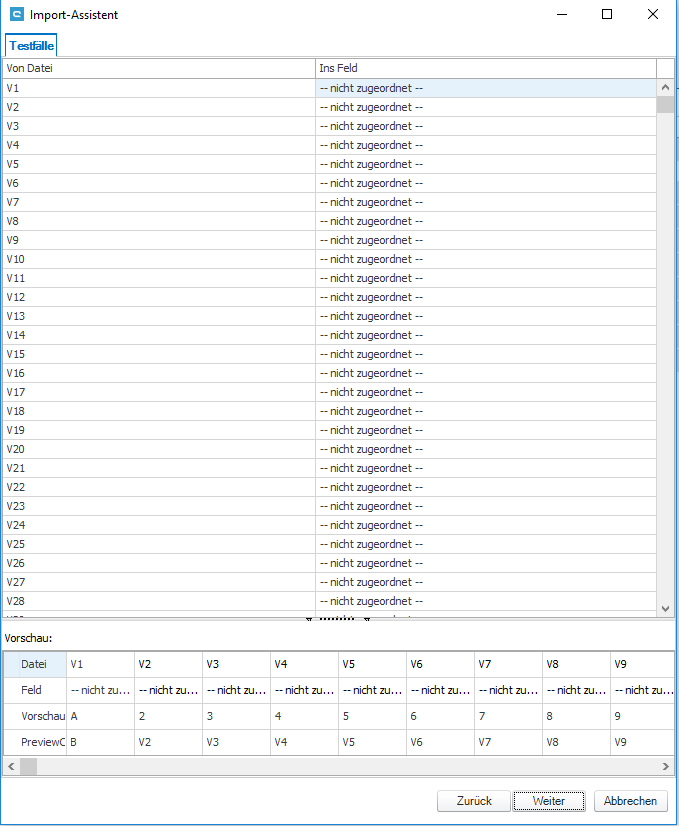
Task: Open field assignment dropdown for V12 row
Action: [x=485, y=297]
